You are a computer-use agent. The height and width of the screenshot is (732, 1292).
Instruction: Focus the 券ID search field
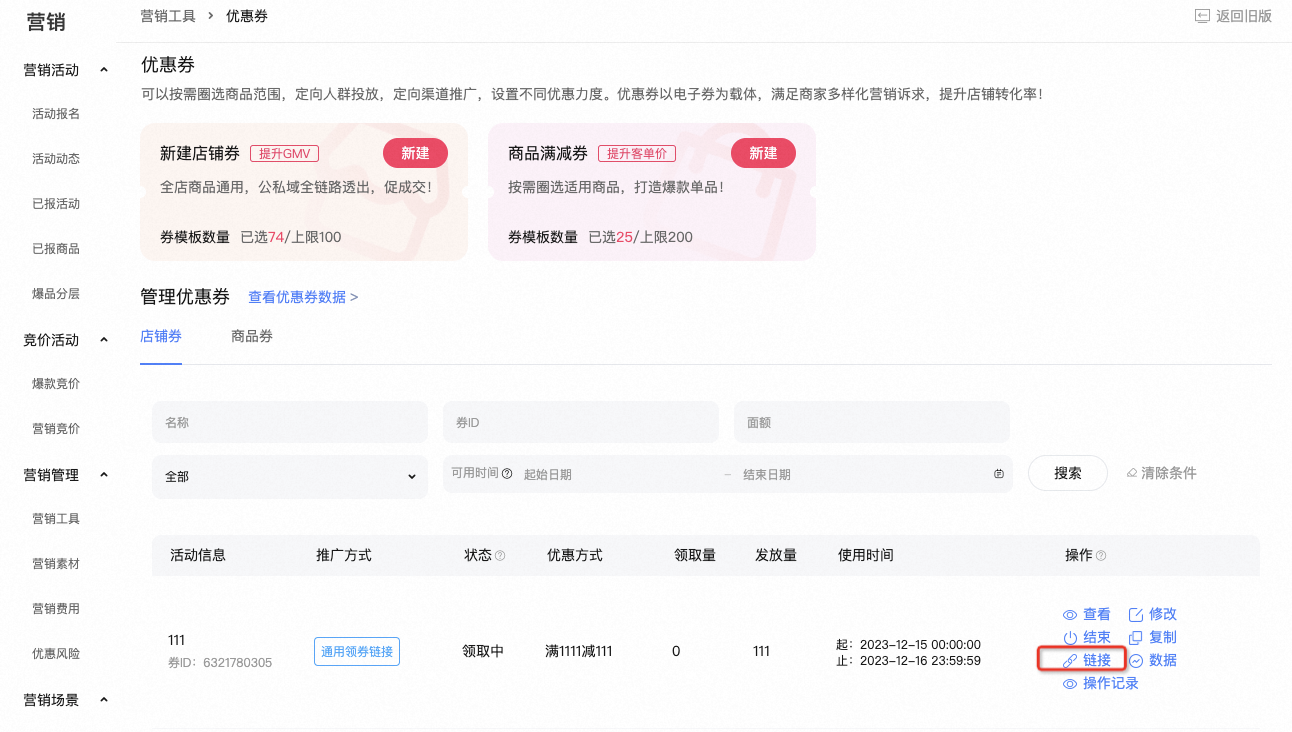click(581, 422)
